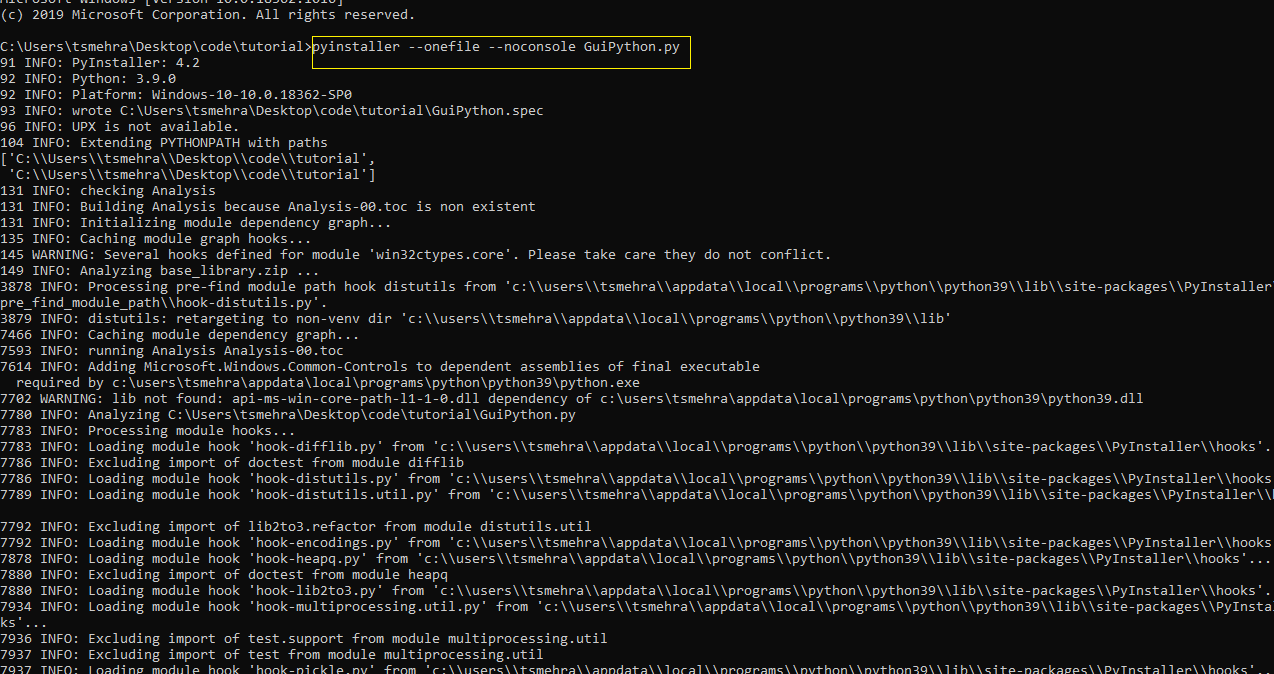Click the highlighted pyinstaller --onefile command
1274x674 pixels.
point(500,47)
